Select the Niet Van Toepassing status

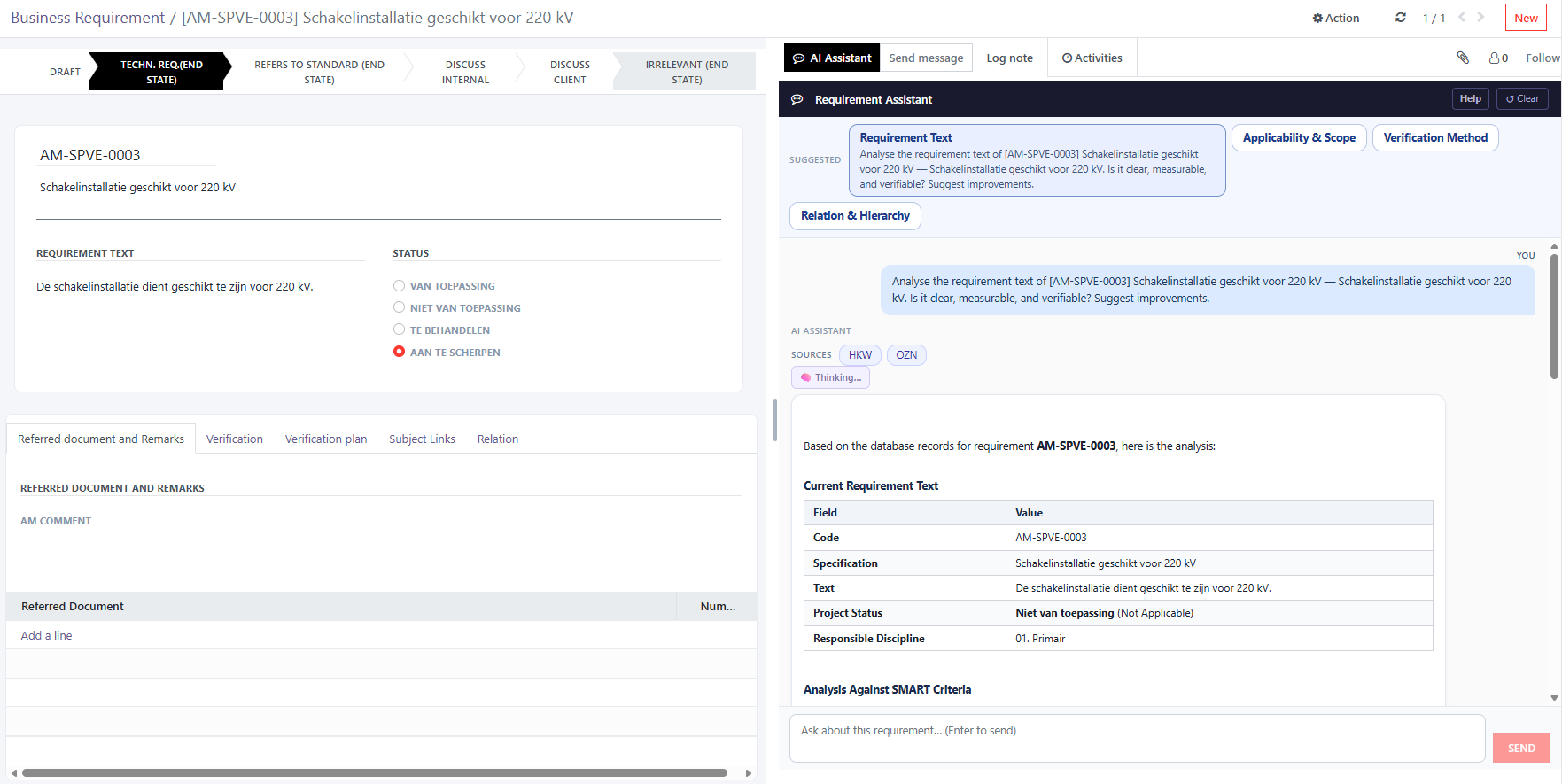(x=400, y=307)
